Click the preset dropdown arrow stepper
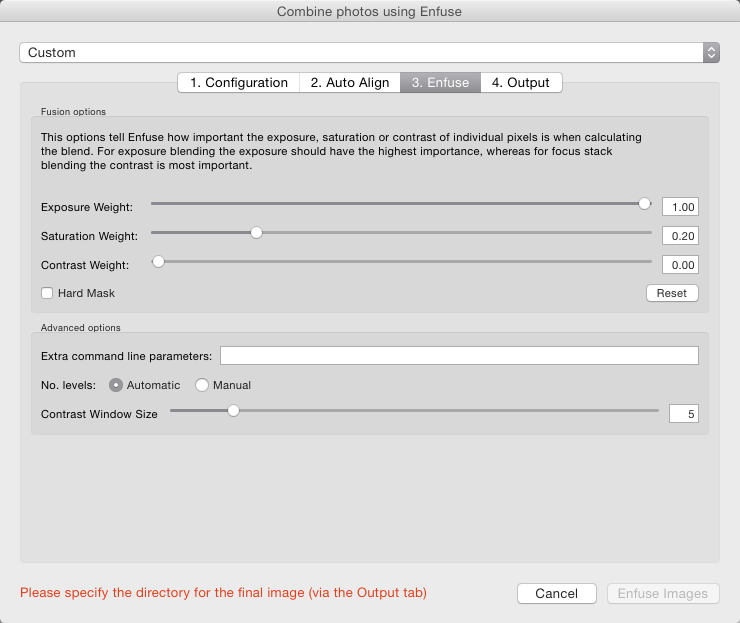740x623 pixels. pyautogui.click(x=711, y=52)
